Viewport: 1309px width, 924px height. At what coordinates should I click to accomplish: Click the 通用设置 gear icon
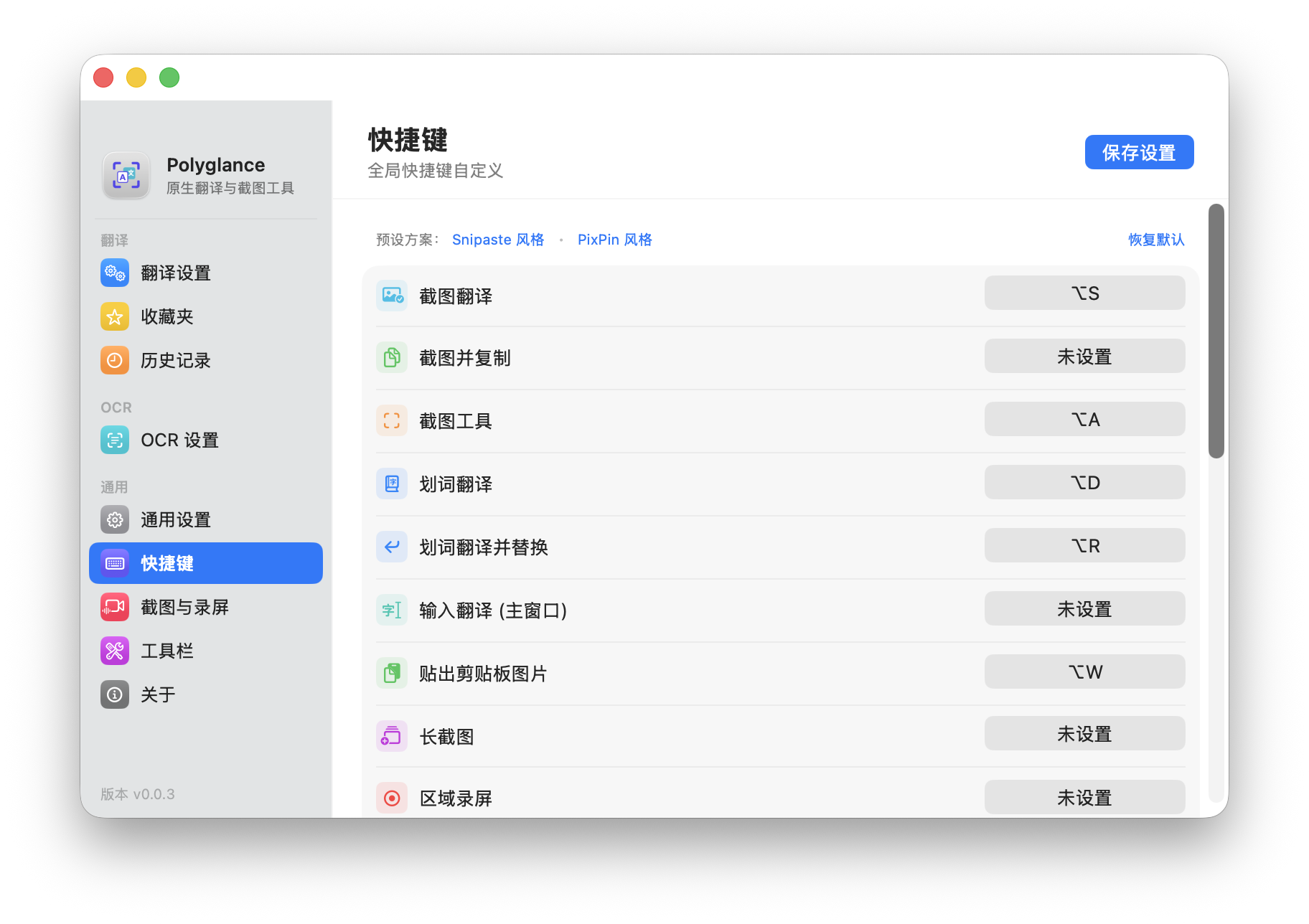[115, 519]
